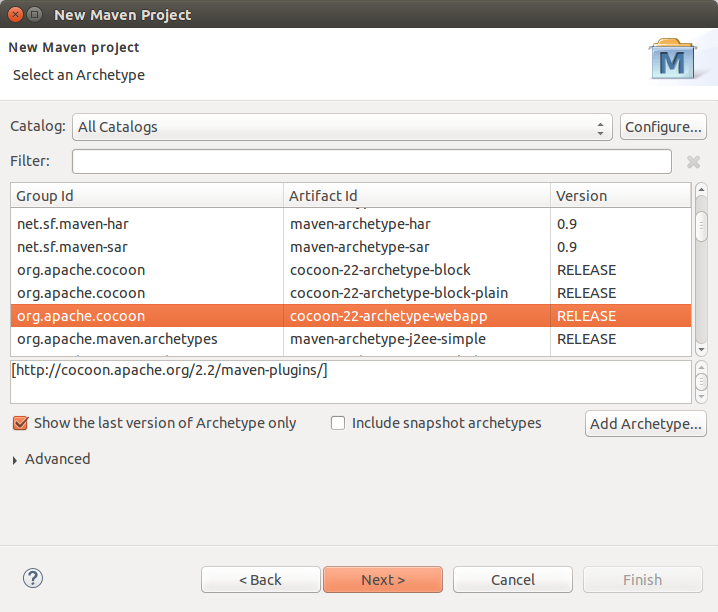Proceed with the Next > button
Viewport: 718px width, 612px height.
click(x=383, y=580)
